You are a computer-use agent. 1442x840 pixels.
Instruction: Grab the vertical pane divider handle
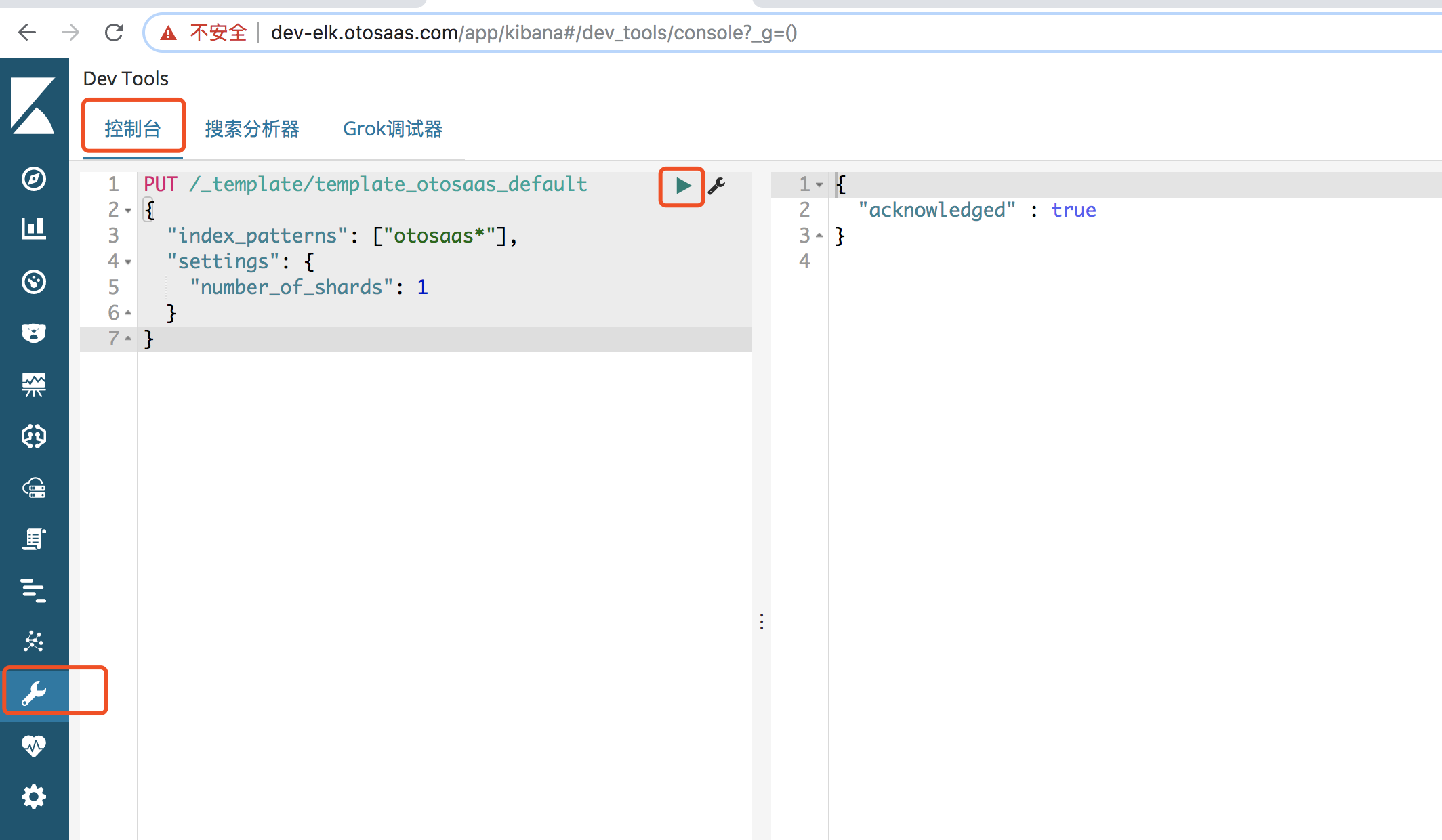[762, 622]
